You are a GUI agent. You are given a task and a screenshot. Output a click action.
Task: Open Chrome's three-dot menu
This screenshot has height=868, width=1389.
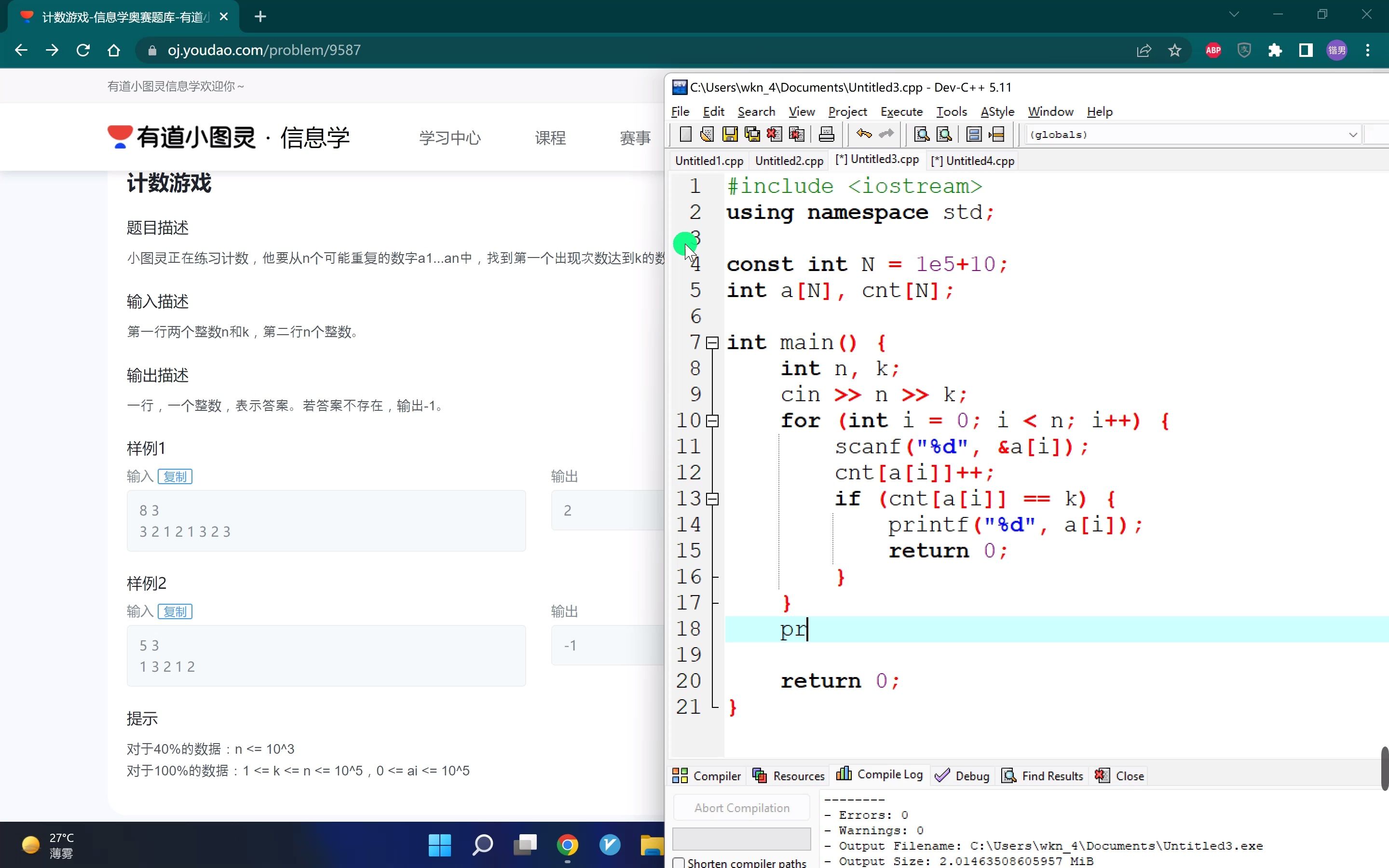(1368, 51)
